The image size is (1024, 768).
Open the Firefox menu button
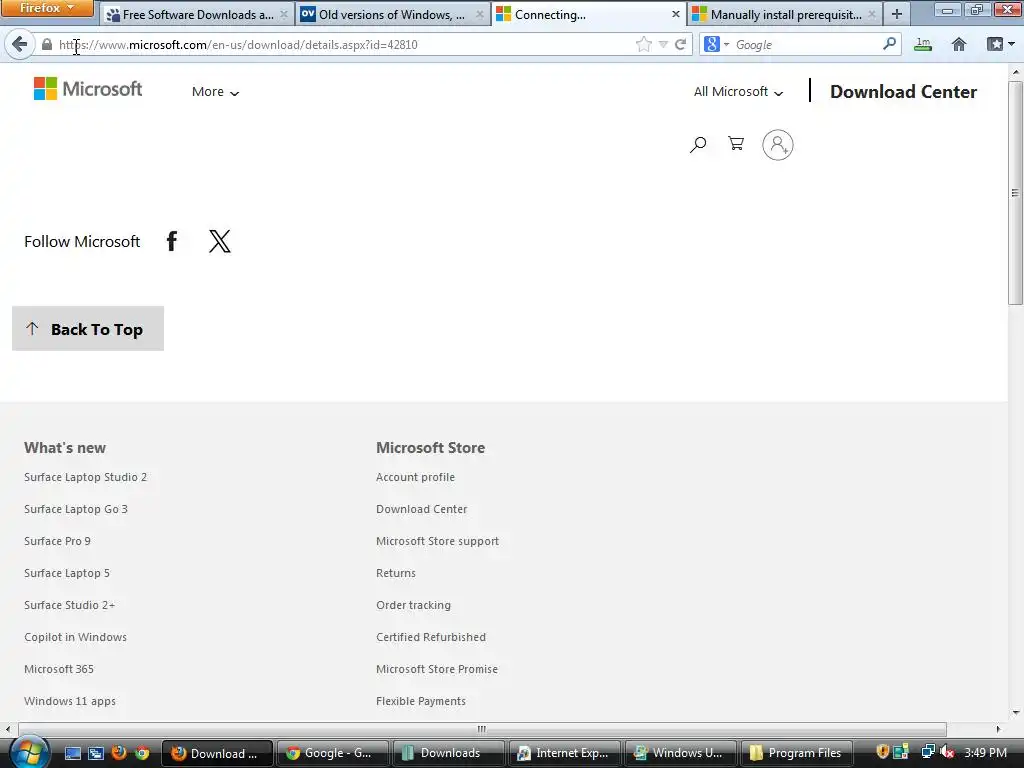pos(47,8)
